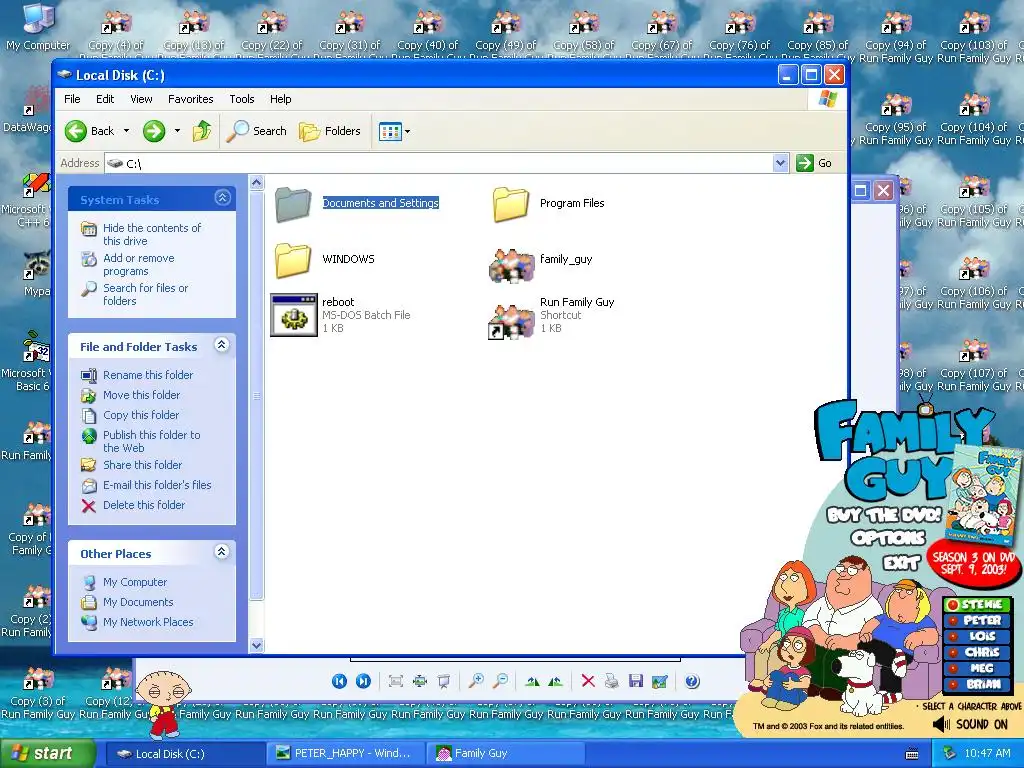The image size is (1024, 768).
Task: Toggle Sound On in Family Guy app
Action: pos(970,724)
